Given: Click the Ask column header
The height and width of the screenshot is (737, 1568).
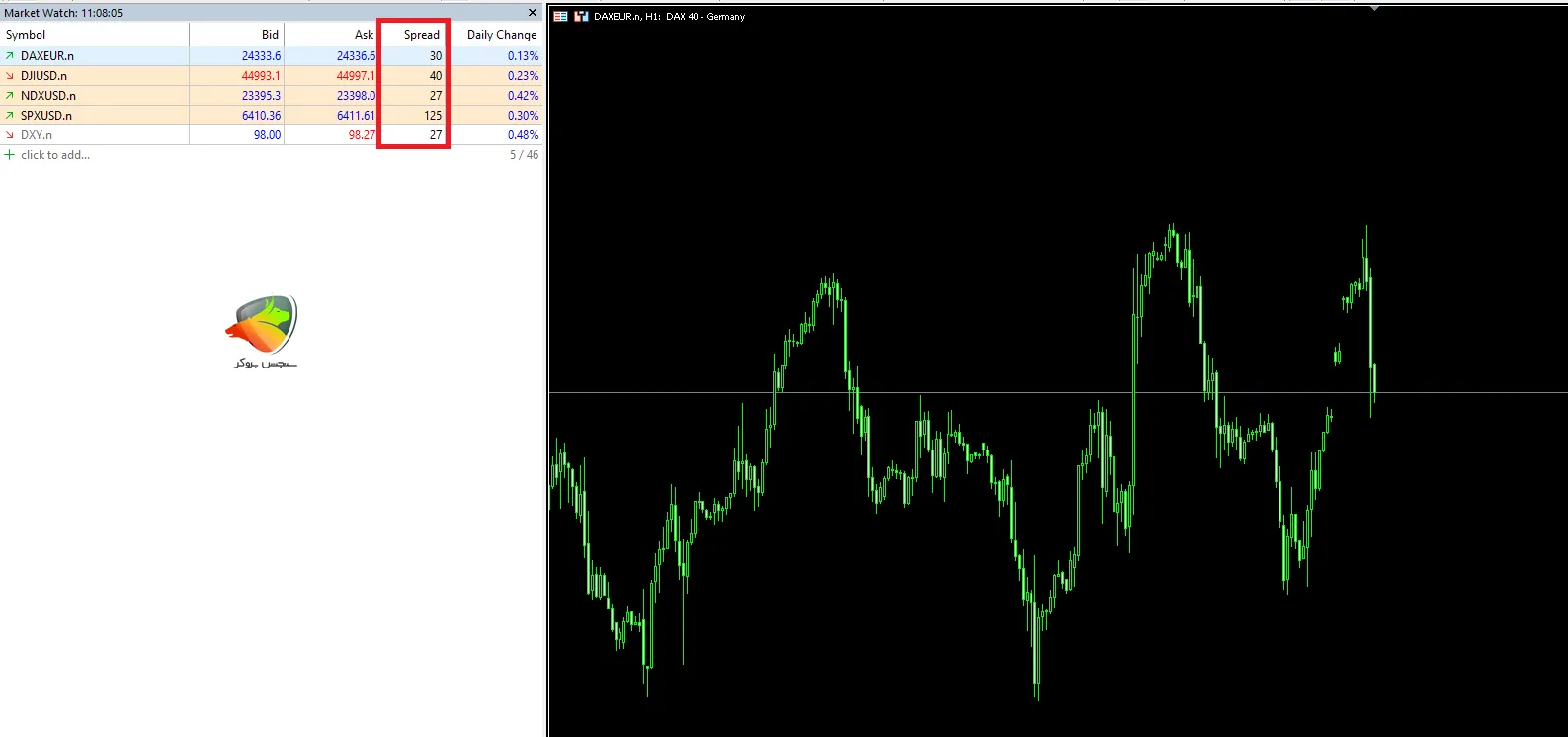Looking at the screenshot, I should pos(364,35).
